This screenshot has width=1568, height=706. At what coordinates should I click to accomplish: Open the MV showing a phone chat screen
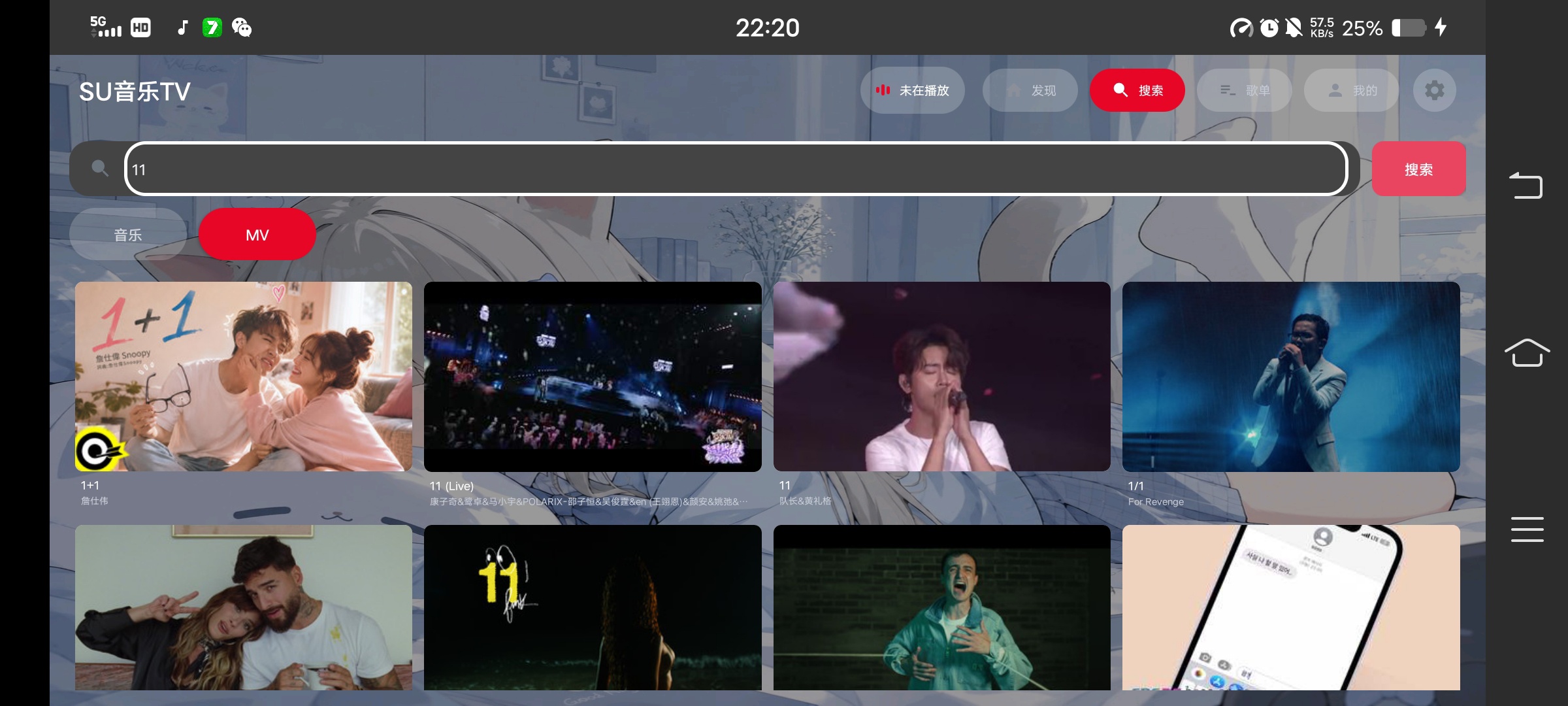click(x=1291, y=607)
